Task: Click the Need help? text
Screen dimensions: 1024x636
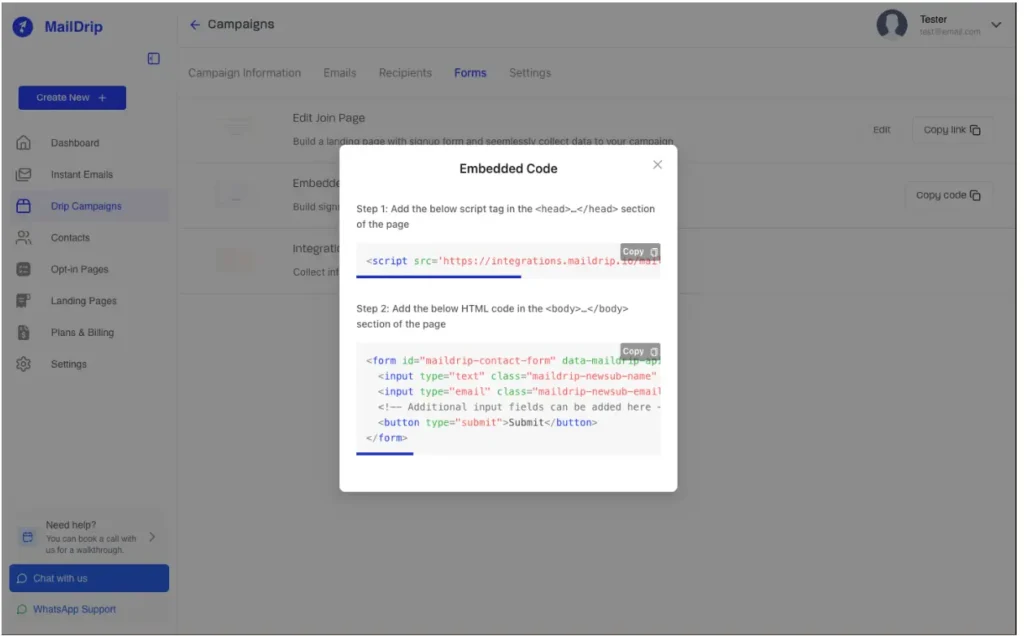Action: click(71, 525)
